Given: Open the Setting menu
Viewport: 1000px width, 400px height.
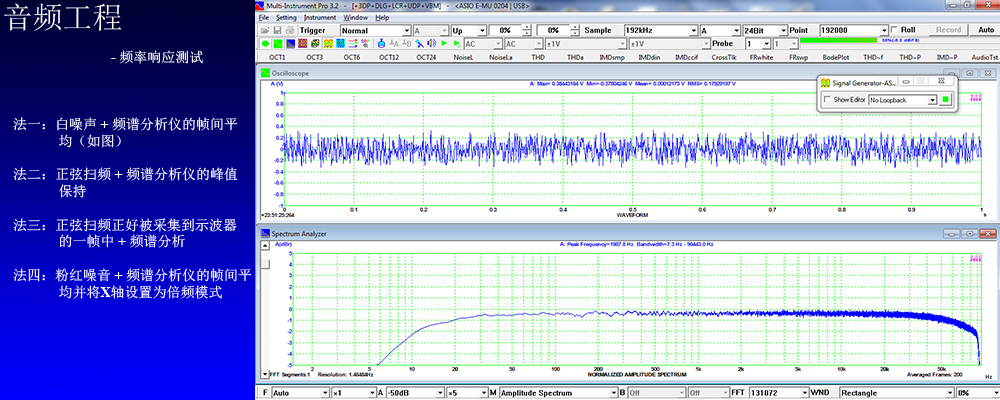Looking at the screenshot, I should click(x=286, y=18).
